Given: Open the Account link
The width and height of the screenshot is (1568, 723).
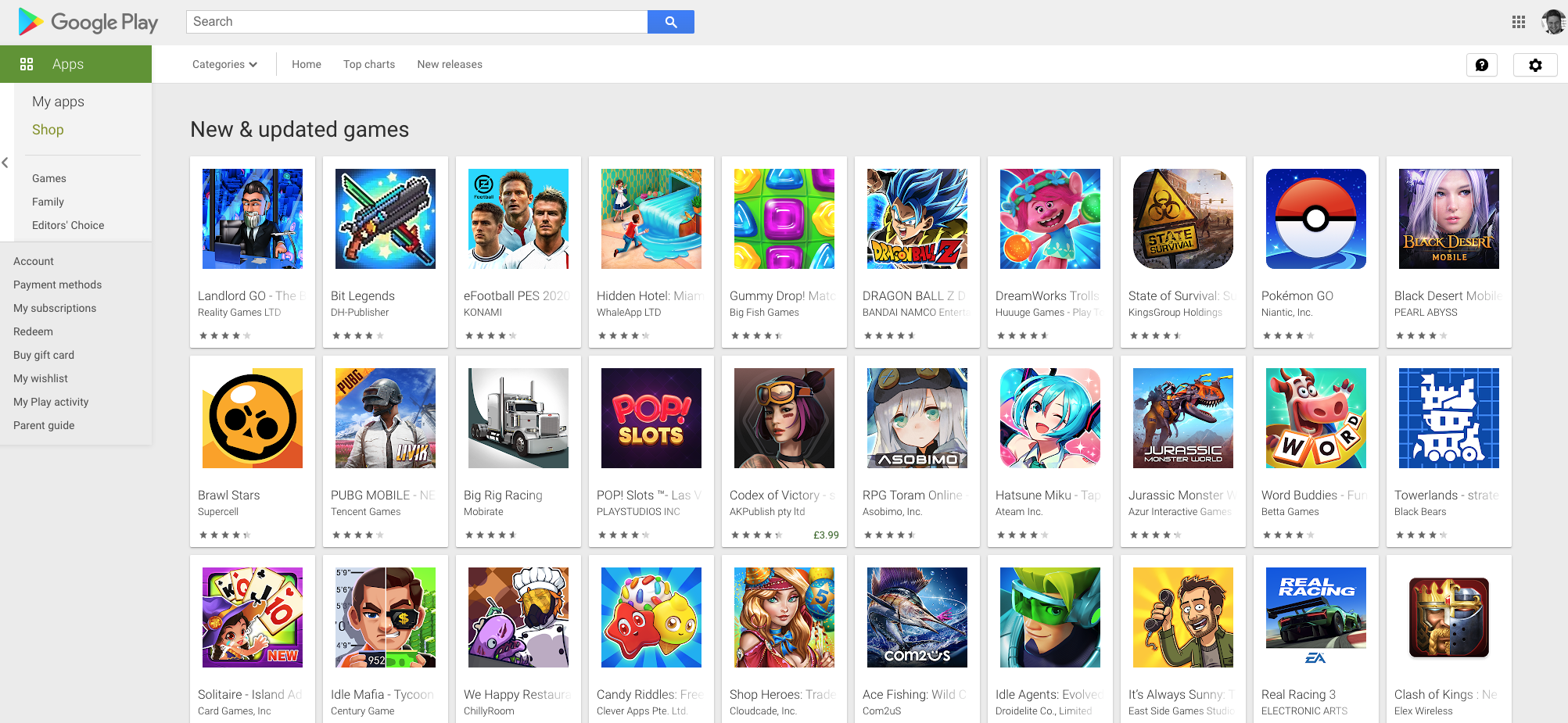Looking at the screenshot, I should 34,261.
